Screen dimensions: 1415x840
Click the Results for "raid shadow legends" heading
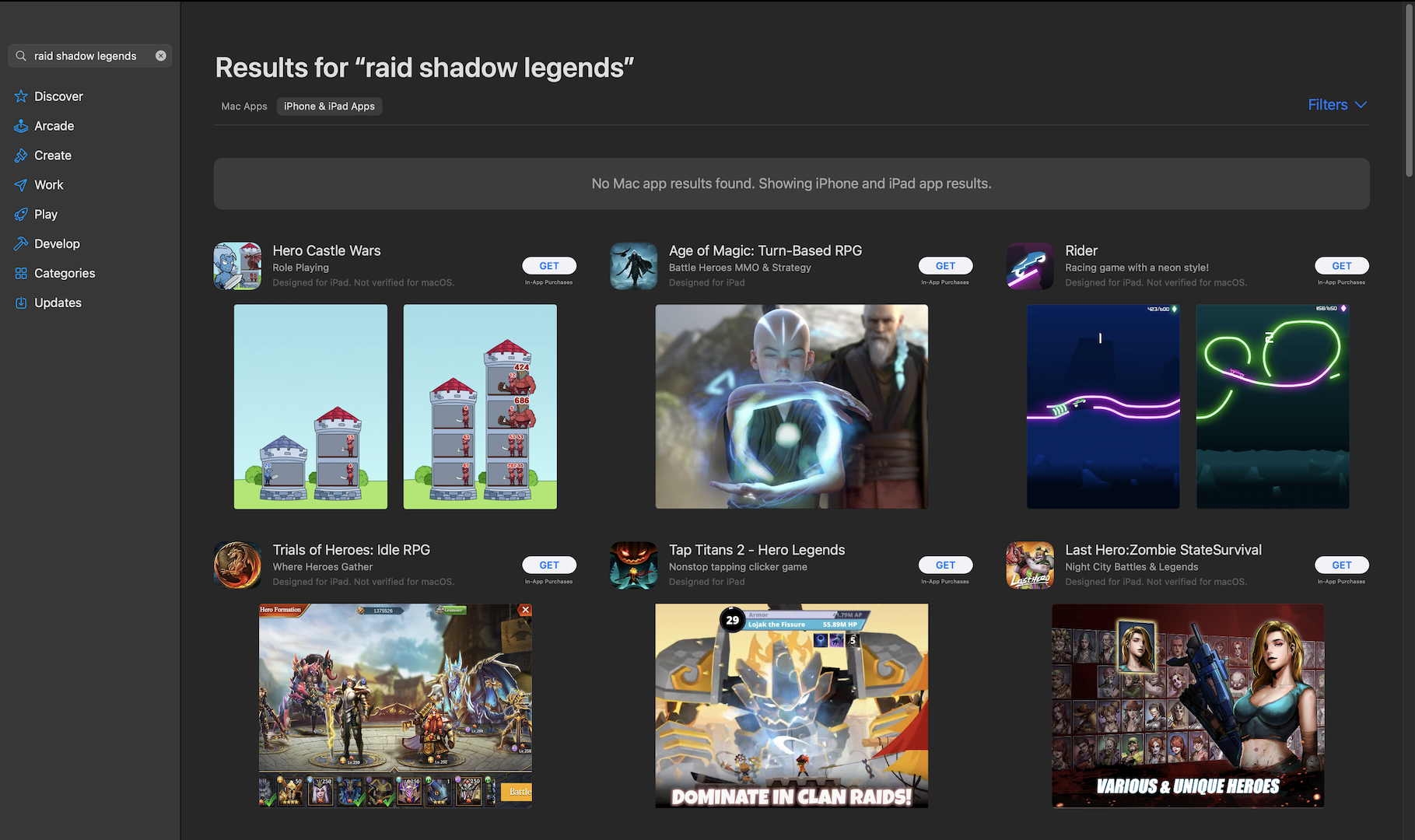click(425, 68)
